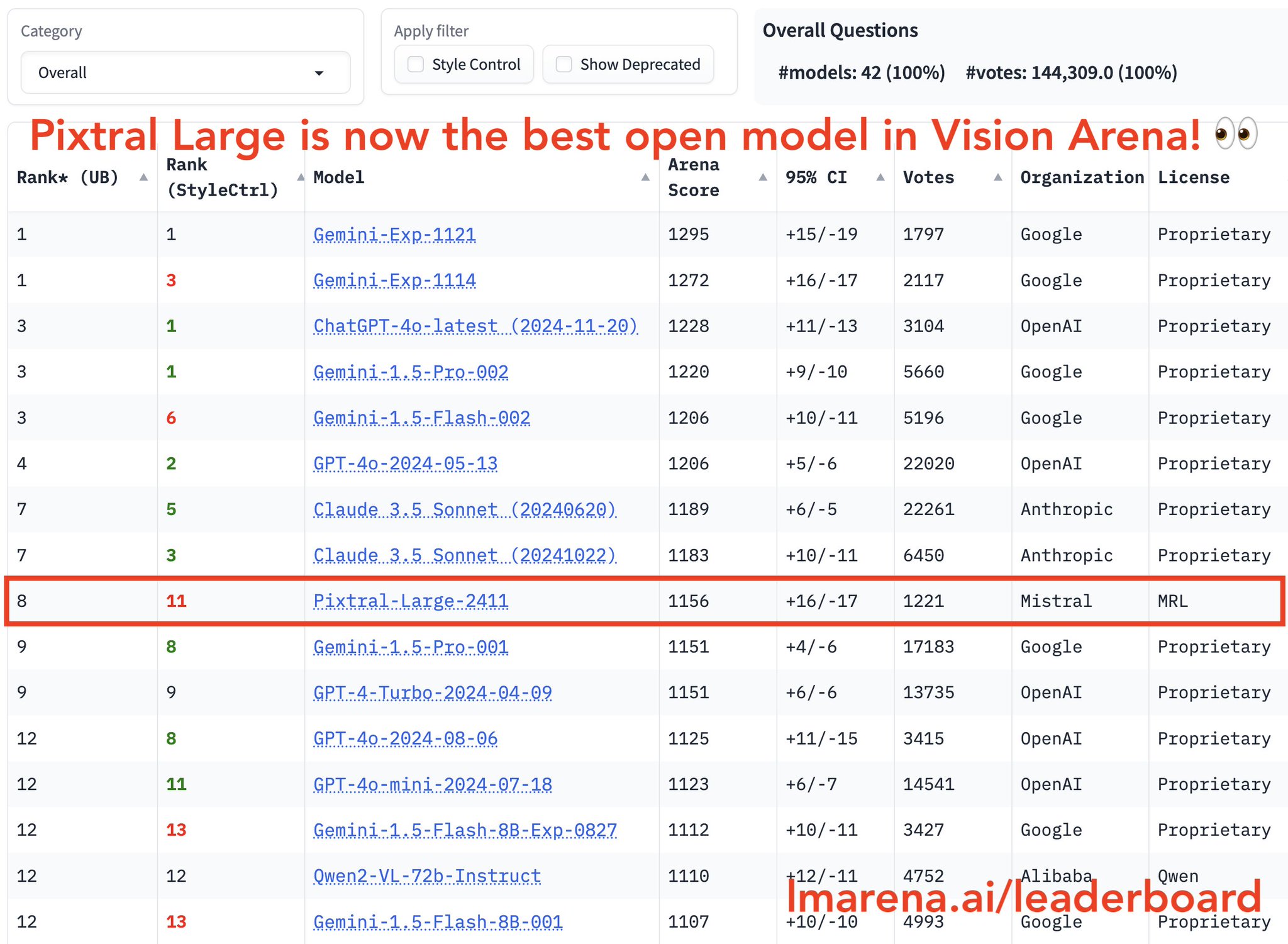The width and height of the screenshot is (1288, 944).
Task: Click the MRL license cell
Action: point(1173,601)
